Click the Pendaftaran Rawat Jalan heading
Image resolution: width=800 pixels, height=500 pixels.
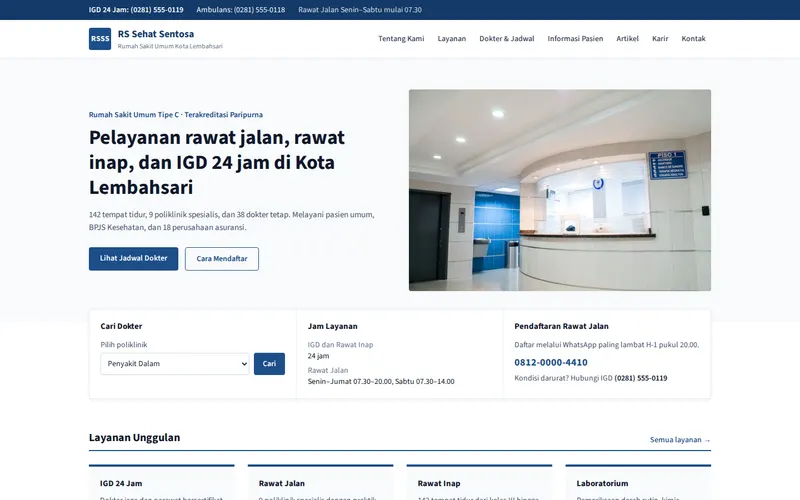[561, 326]
